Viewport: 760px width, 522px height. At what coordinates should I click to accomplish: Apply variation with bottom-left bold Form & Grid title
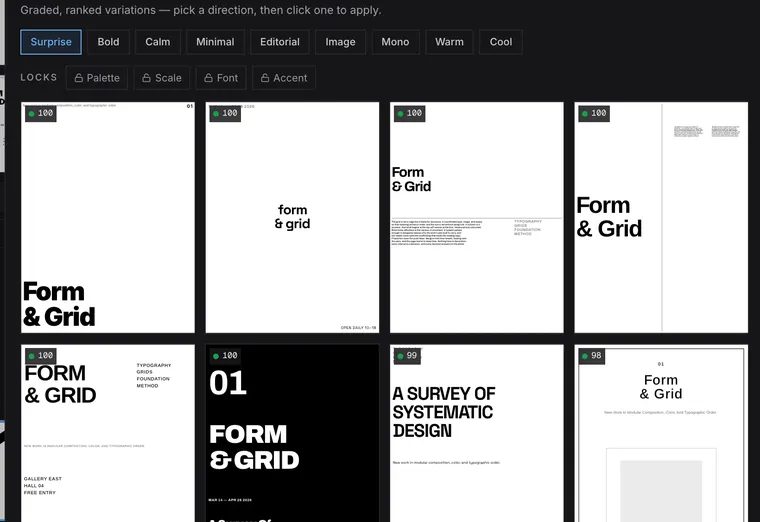(108, 217)
